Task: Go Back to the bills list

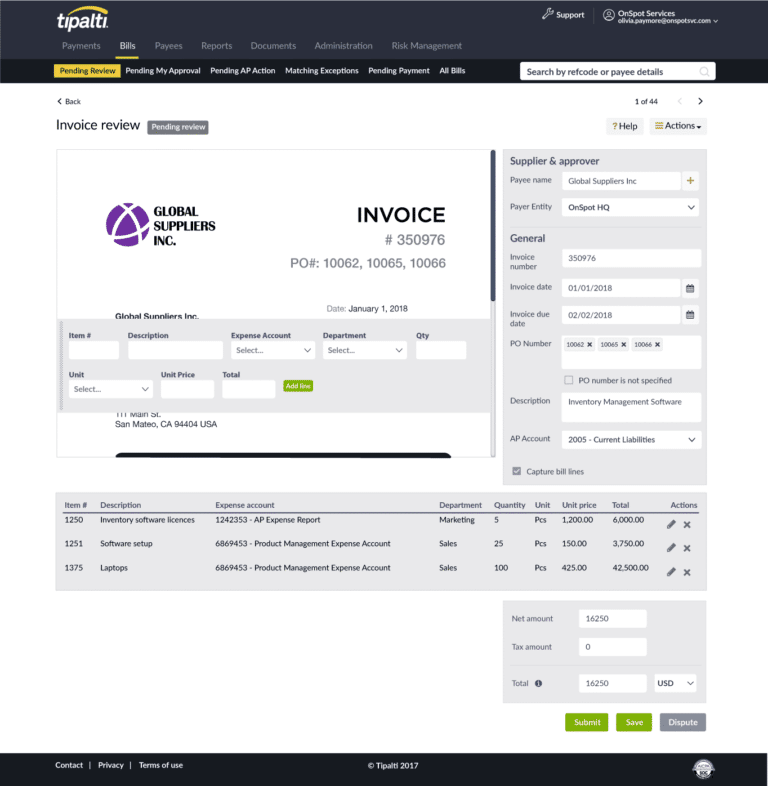Action: pyautogui.click(x=69, y=101)
